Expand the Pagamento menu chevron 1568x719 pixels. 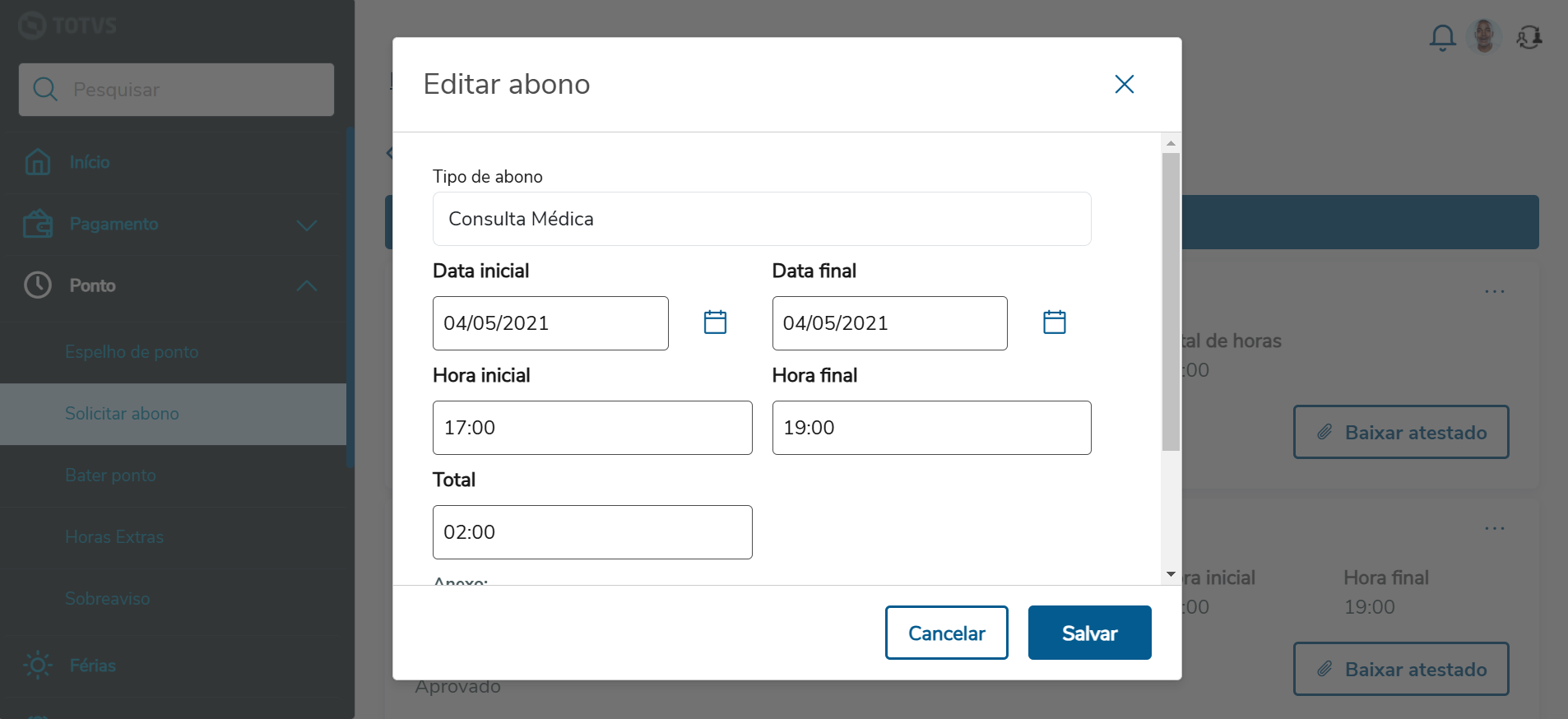[307, 225]
